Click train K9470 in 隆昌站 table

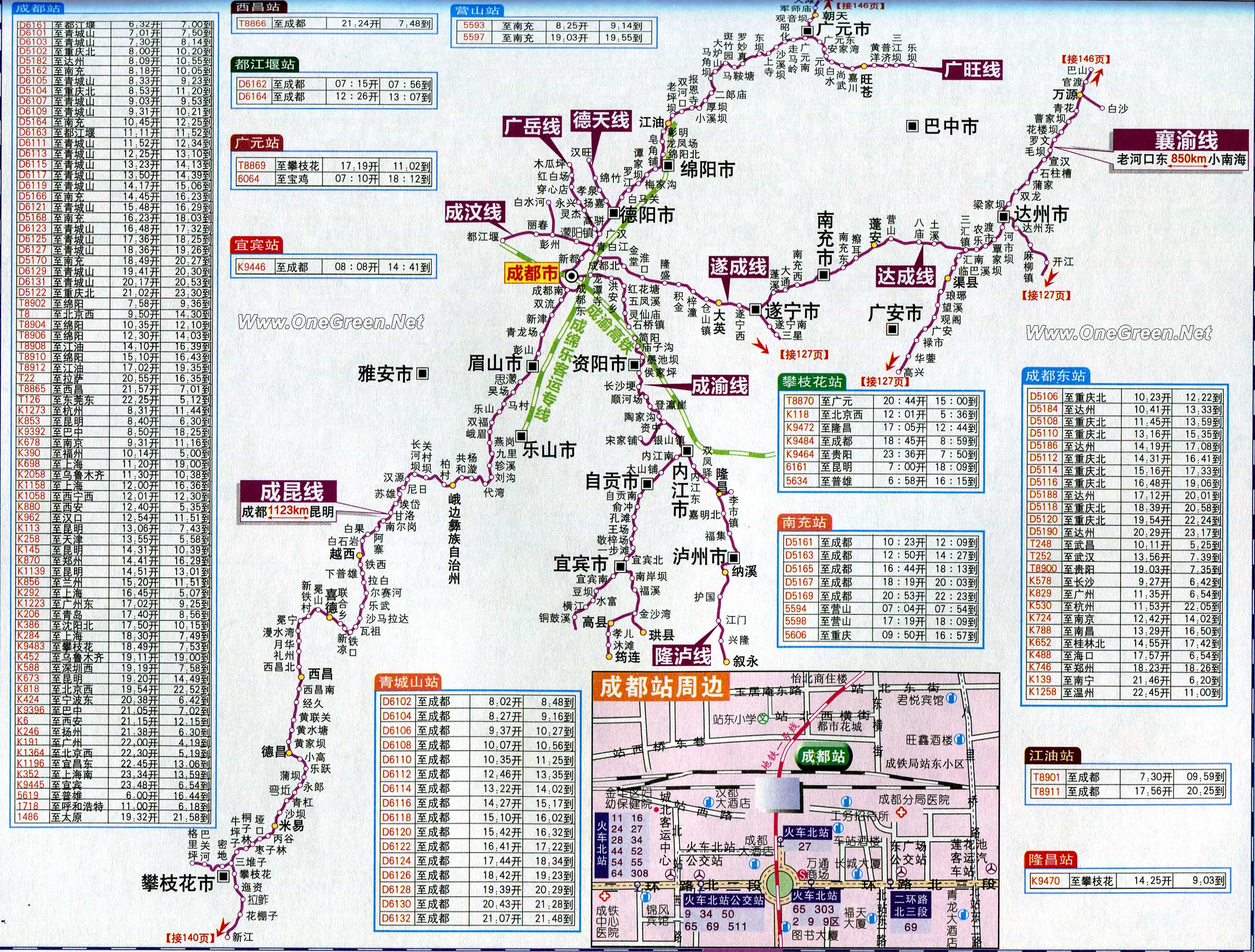[1044, 881]
